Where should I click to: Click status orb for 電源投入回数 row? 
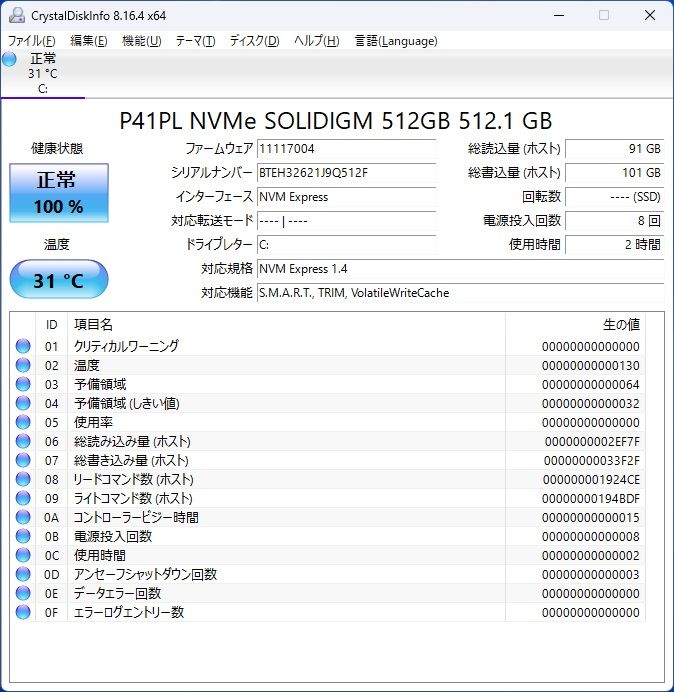tap(23, 536)
